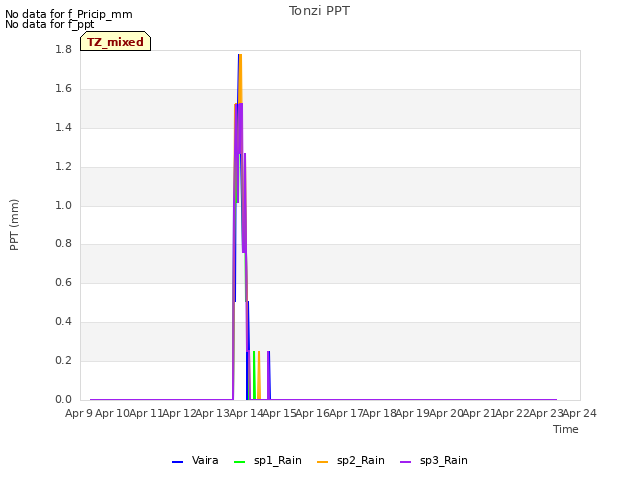640x480 pixels.
Task: Toggle the sp2_Rain legend entry
Action: [x=351, y=461]
